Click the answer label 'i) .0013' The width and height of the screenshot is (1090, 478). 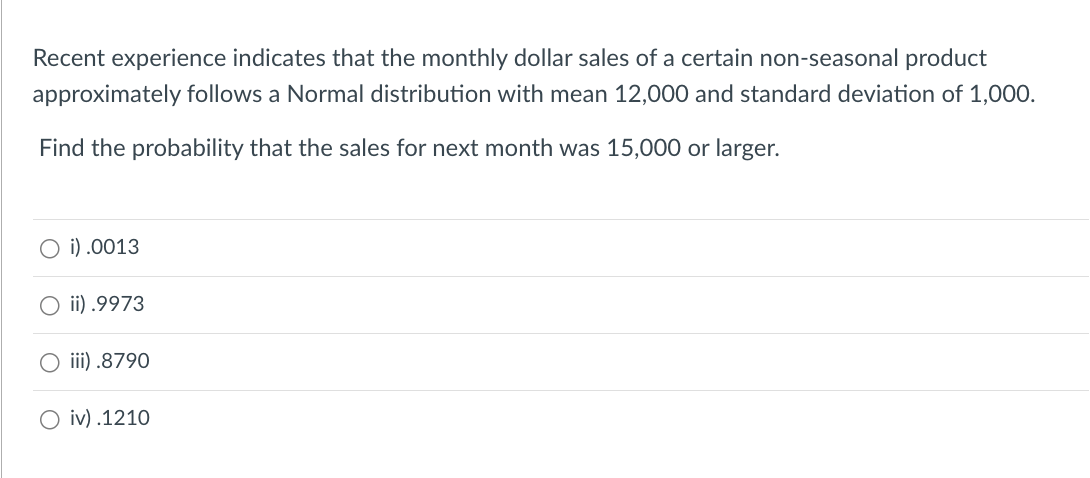tap(104, 247)
